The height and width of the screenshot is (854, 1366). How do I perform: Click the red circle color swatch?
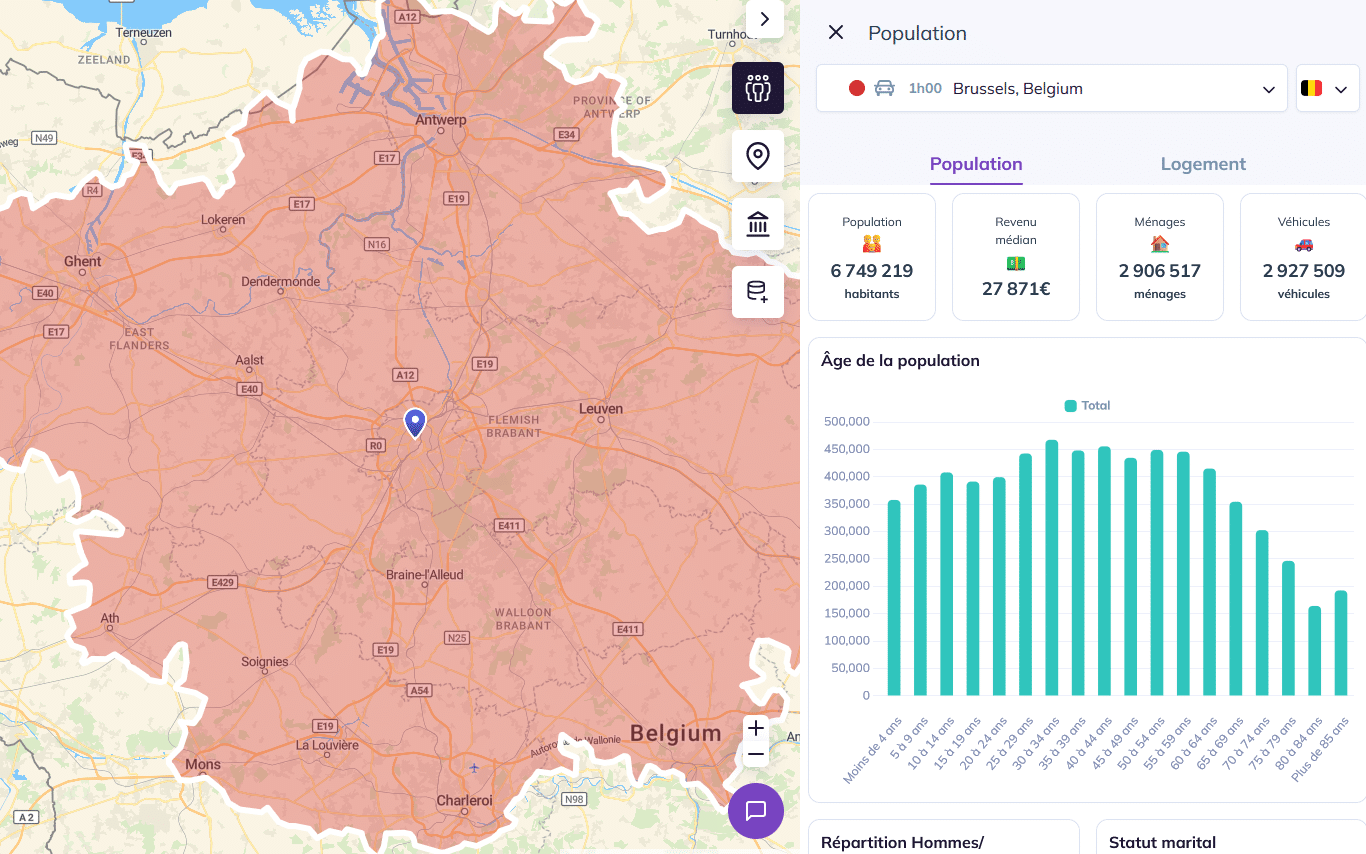point(856,88)
